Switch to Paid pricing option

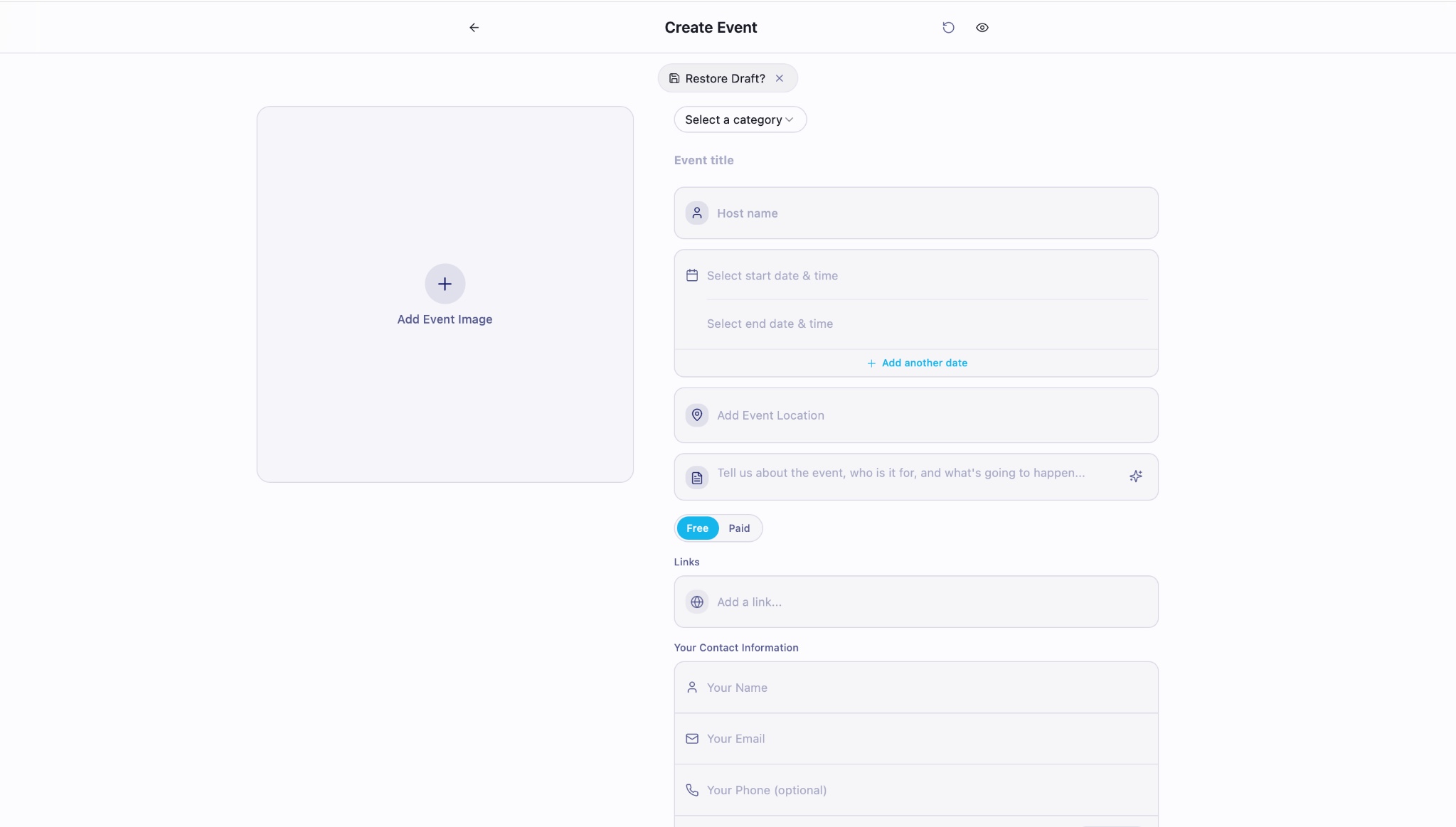(739, 528)
